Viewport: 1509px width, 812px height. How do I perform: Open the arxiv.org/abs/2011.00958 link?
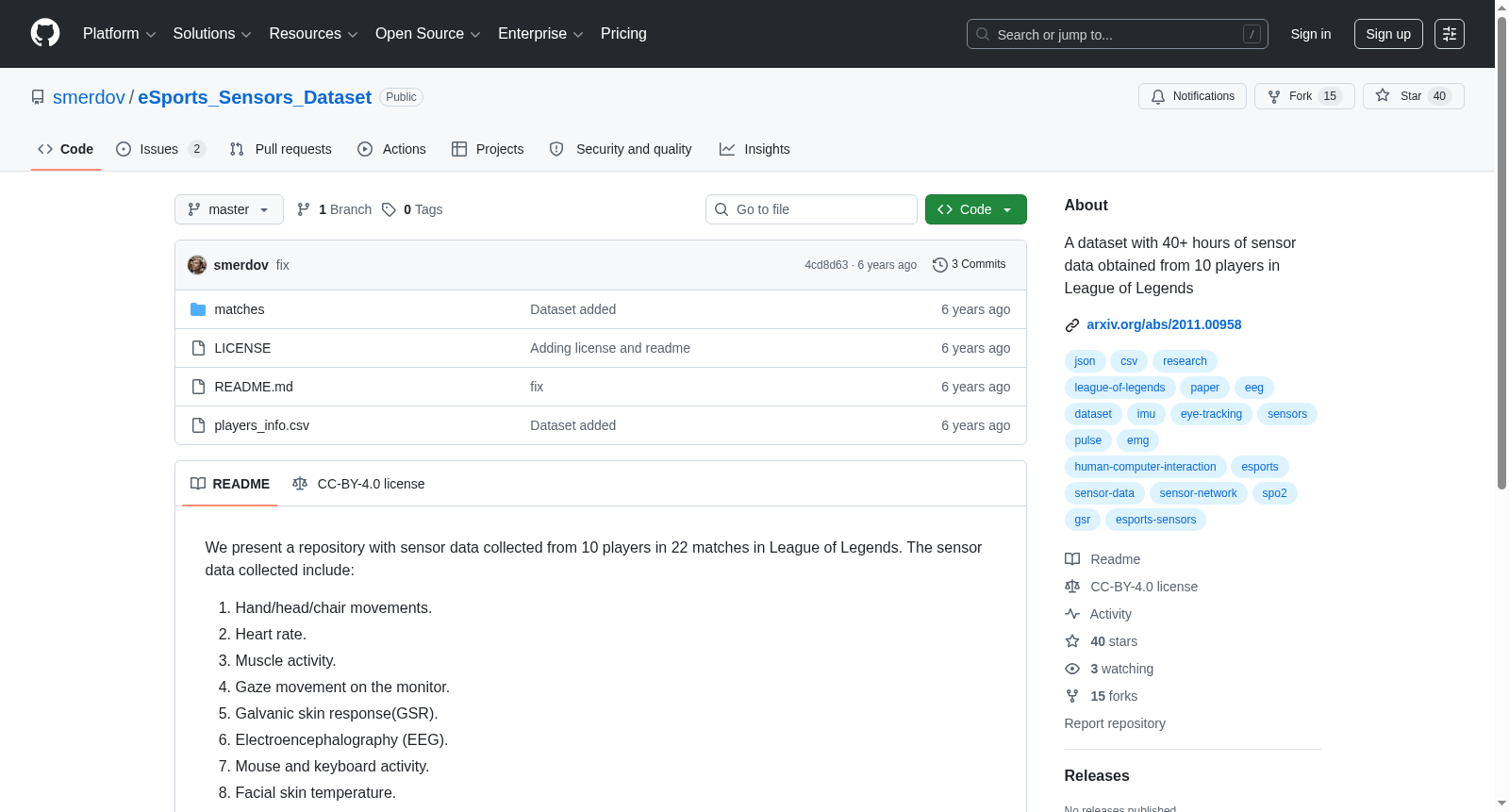coord(1164,324)
